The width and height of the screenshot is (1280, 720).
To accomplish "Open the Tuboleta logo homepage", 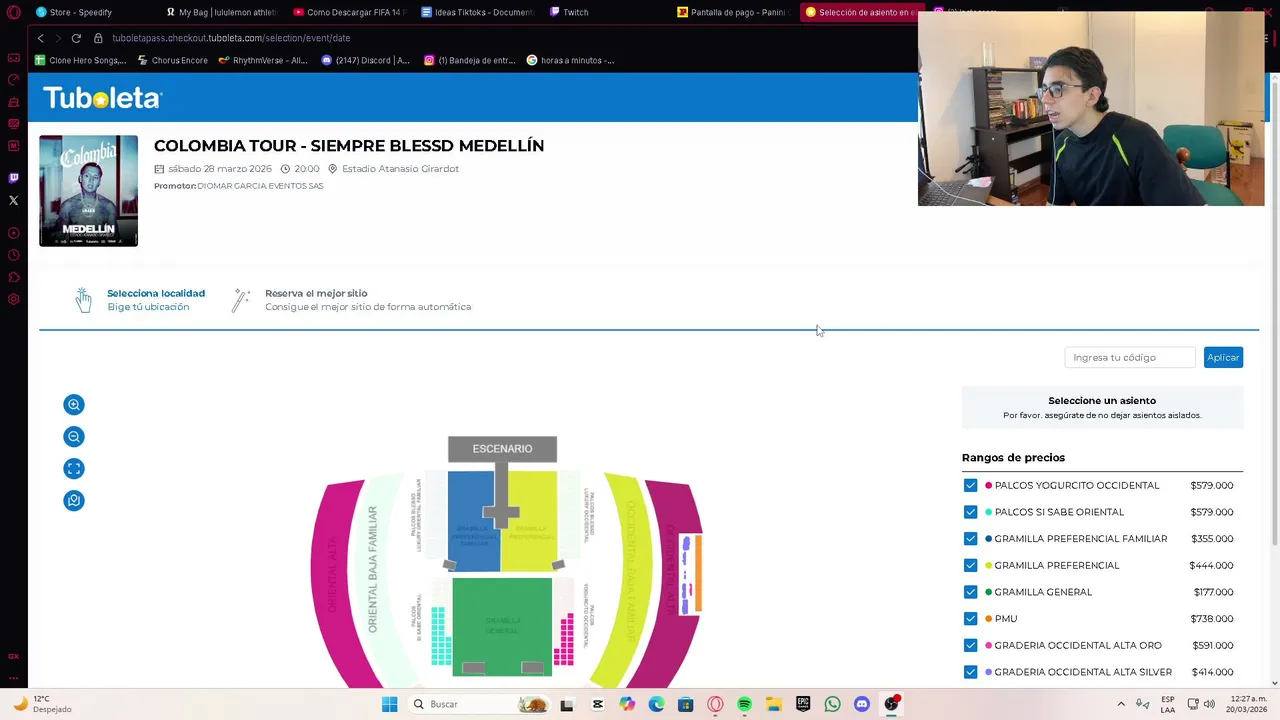I will tap(102, 98).
